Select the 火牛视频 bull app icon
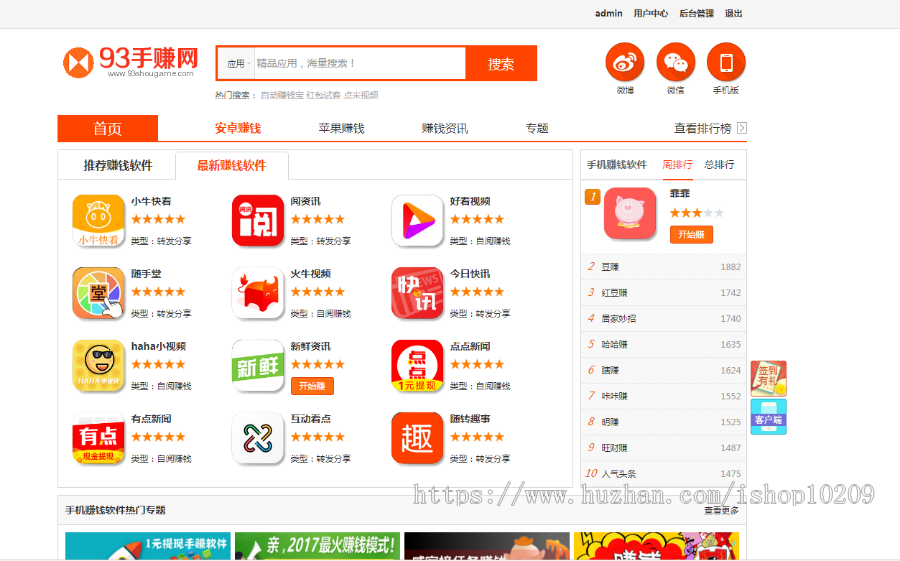The width and height of the screenshot is (900, 561). 258,293
